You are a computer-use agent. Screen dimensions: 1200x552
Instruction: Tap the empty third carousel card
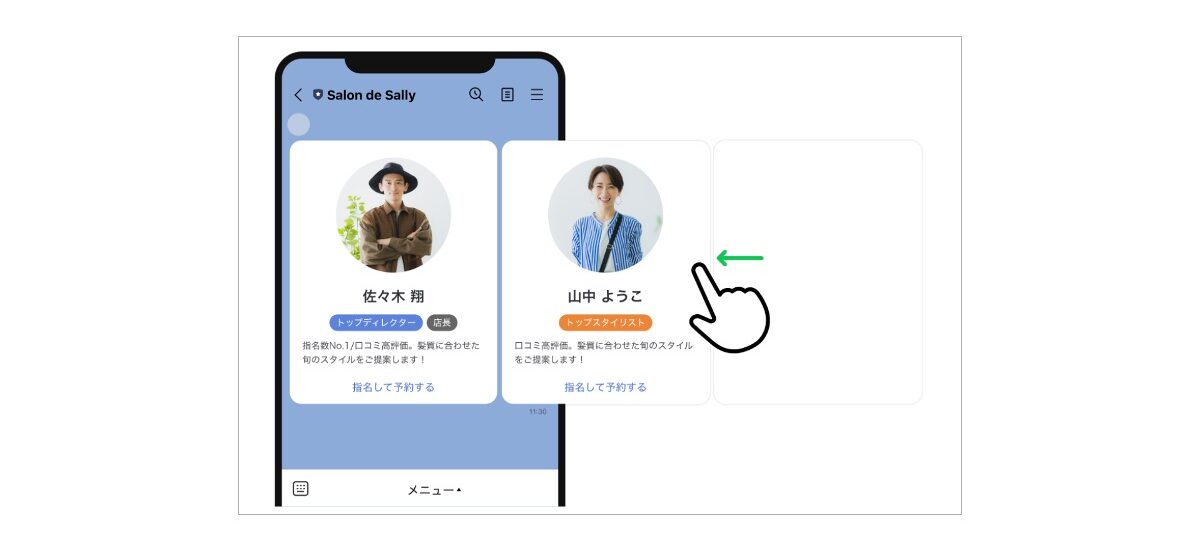point(818,272)
